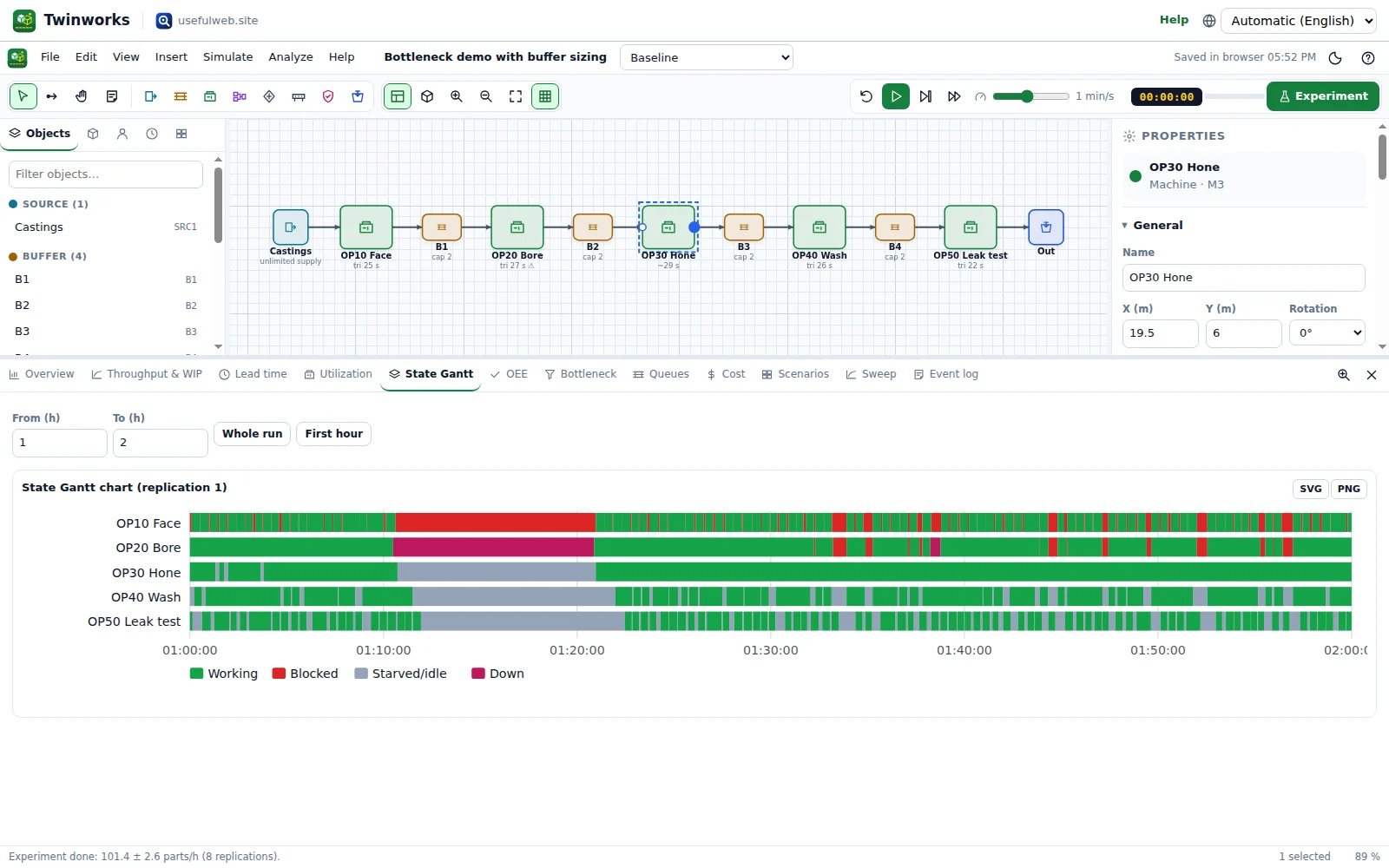1389x868 pixels.
Task: Open the Rotation dropdown
Action: (1327, 332)
